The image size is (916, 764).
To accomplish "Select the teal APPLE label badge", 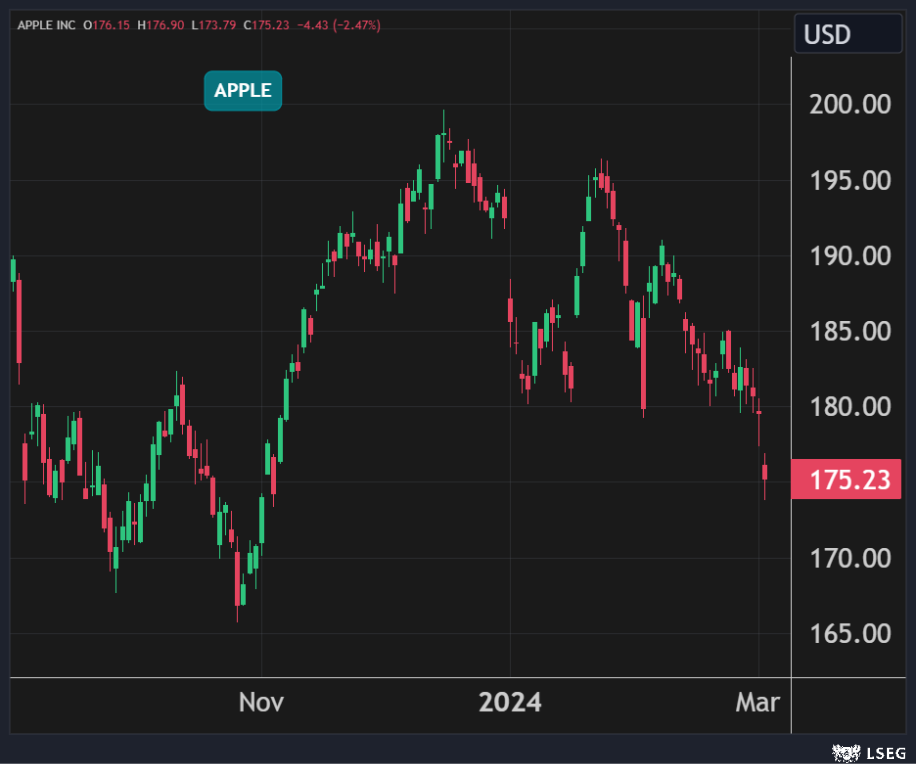I will coord(243,91).
